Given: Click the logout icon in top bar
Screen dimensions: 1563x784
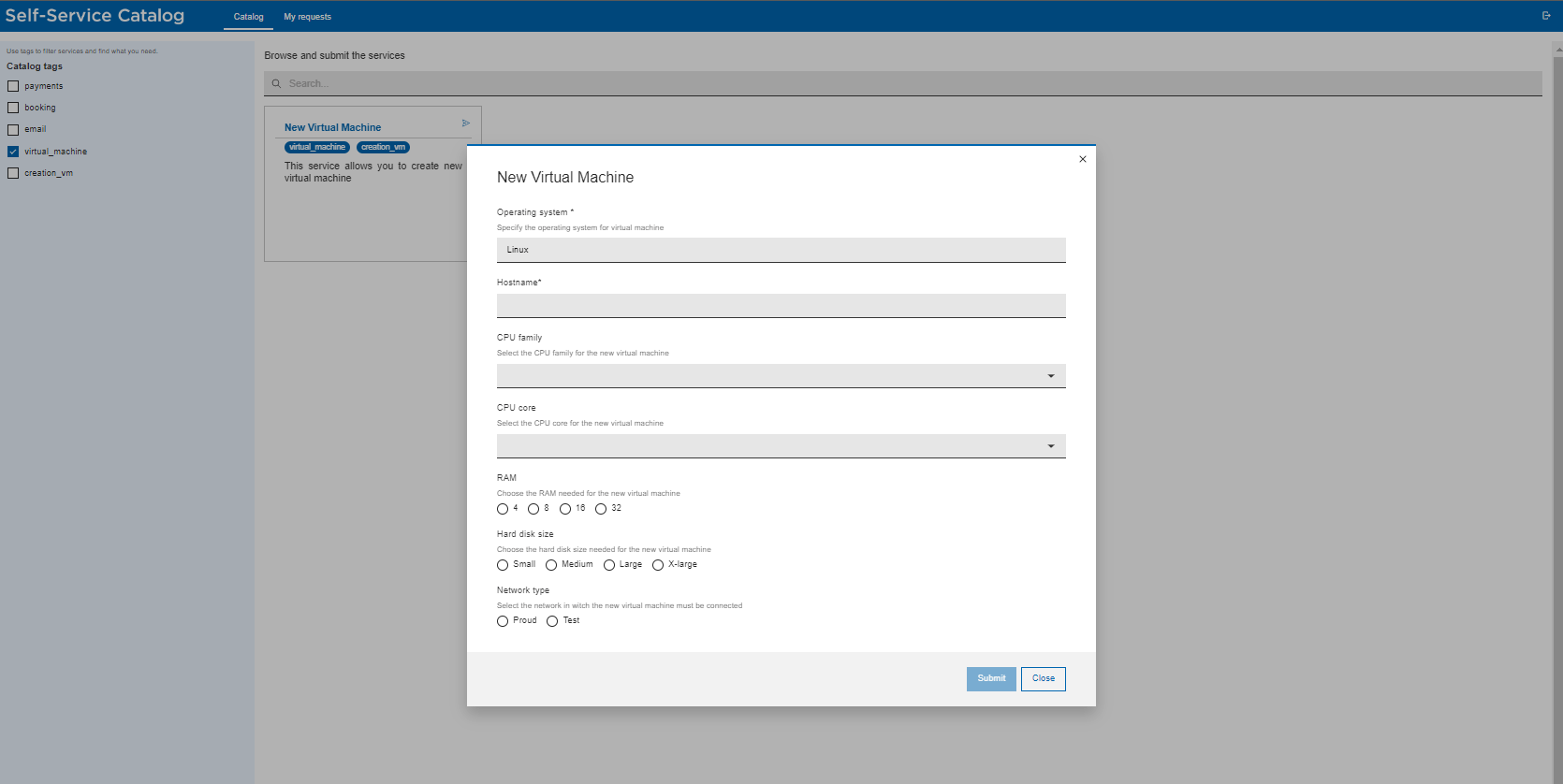Looking at the screenshot, I should click(x=1546, y=16).
